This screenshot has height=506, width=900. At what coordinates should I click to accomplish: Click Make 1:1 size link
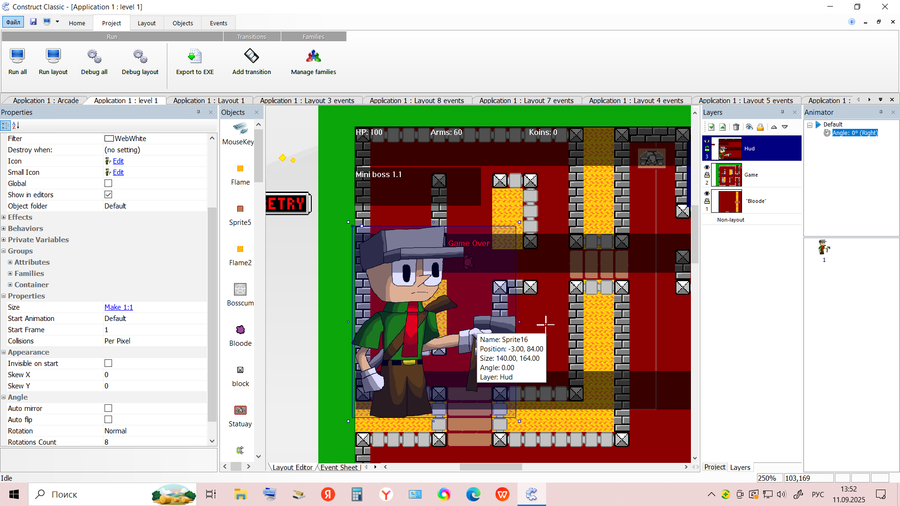coord(119,307)
